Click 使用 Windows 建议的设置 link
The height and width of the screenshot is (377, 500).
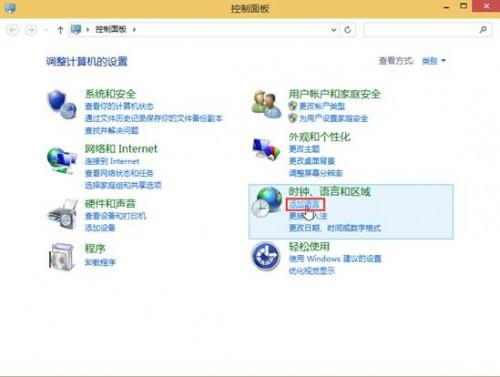335,259
